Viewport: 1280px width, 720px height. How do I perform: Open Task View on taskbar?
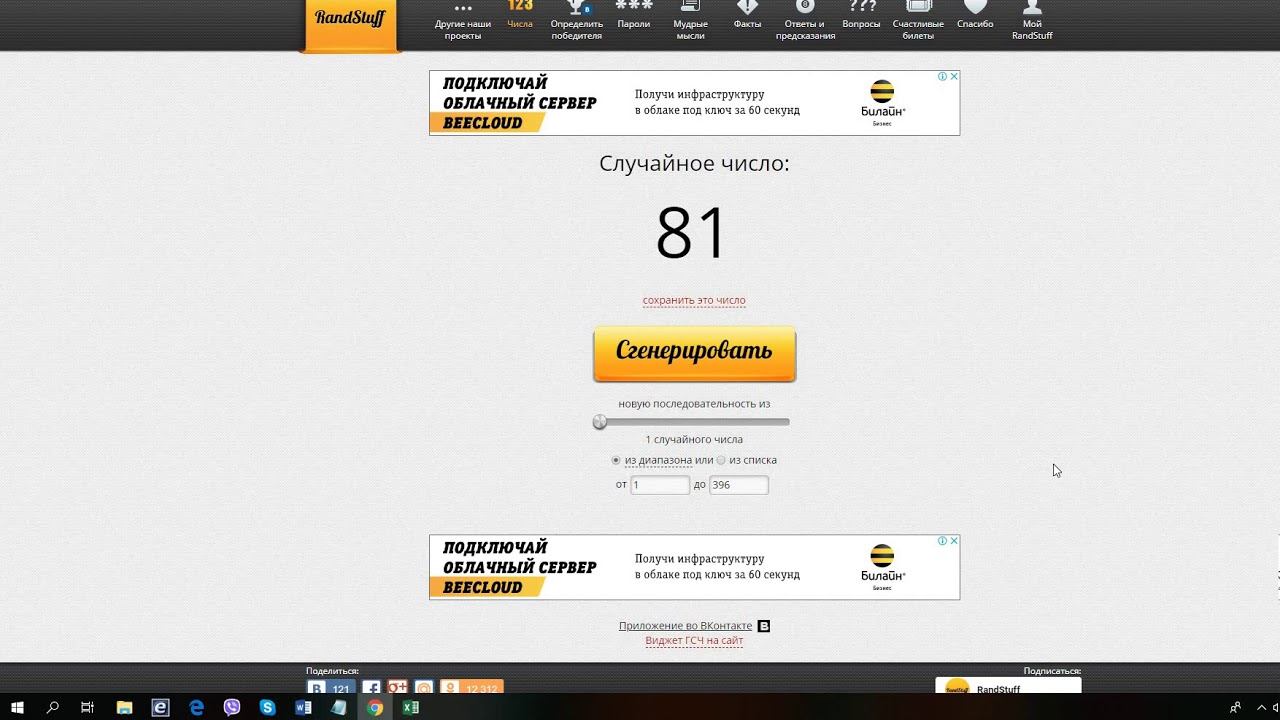[88, 707]
